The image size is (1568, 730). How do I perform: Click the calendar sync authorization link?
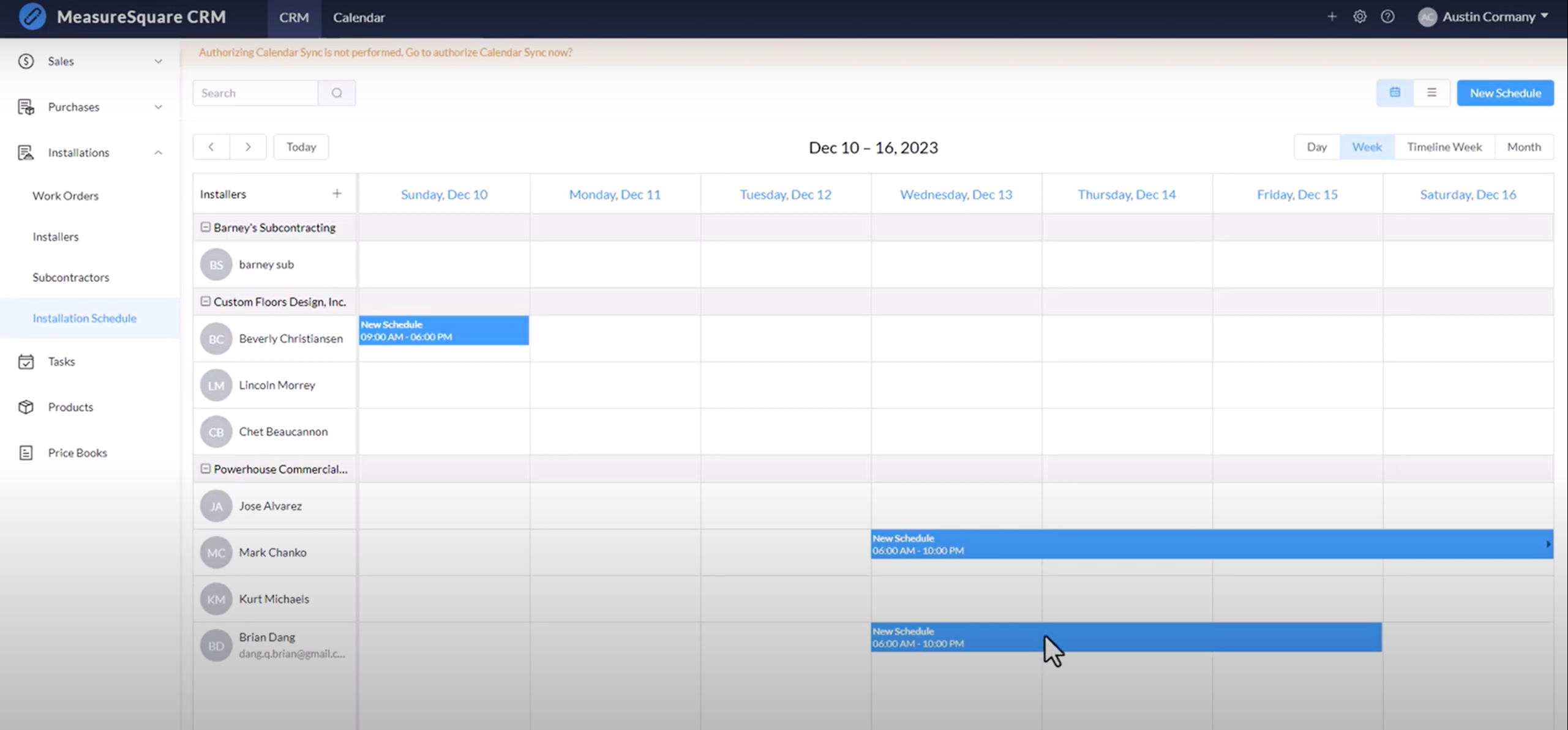point(488,53)
